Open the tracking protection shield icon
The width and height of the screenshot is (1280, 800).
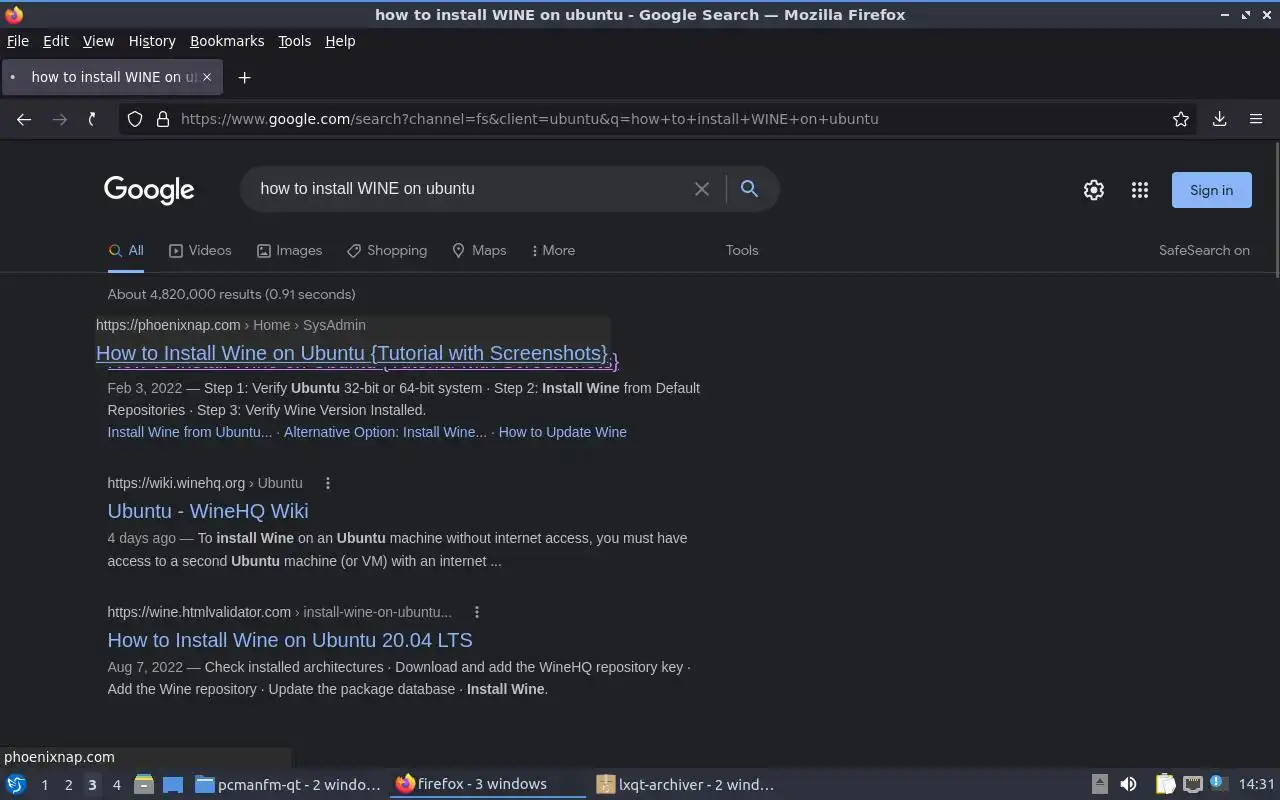(136, 119)
